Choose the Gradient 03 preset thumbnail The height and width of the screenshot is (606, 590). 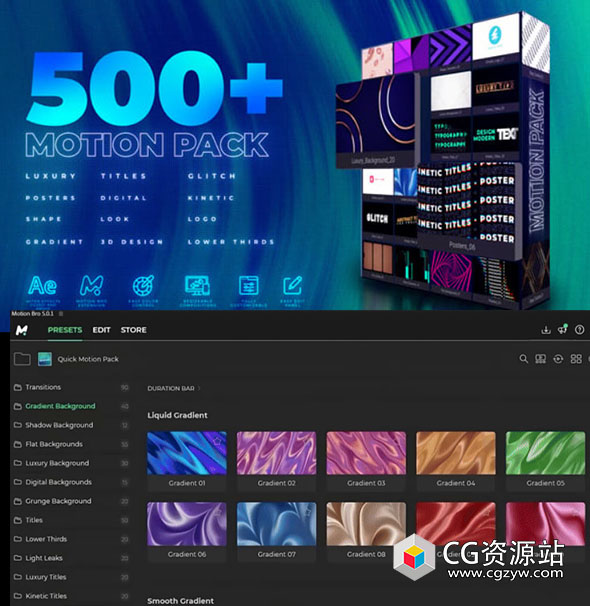(x=366, y=453)
